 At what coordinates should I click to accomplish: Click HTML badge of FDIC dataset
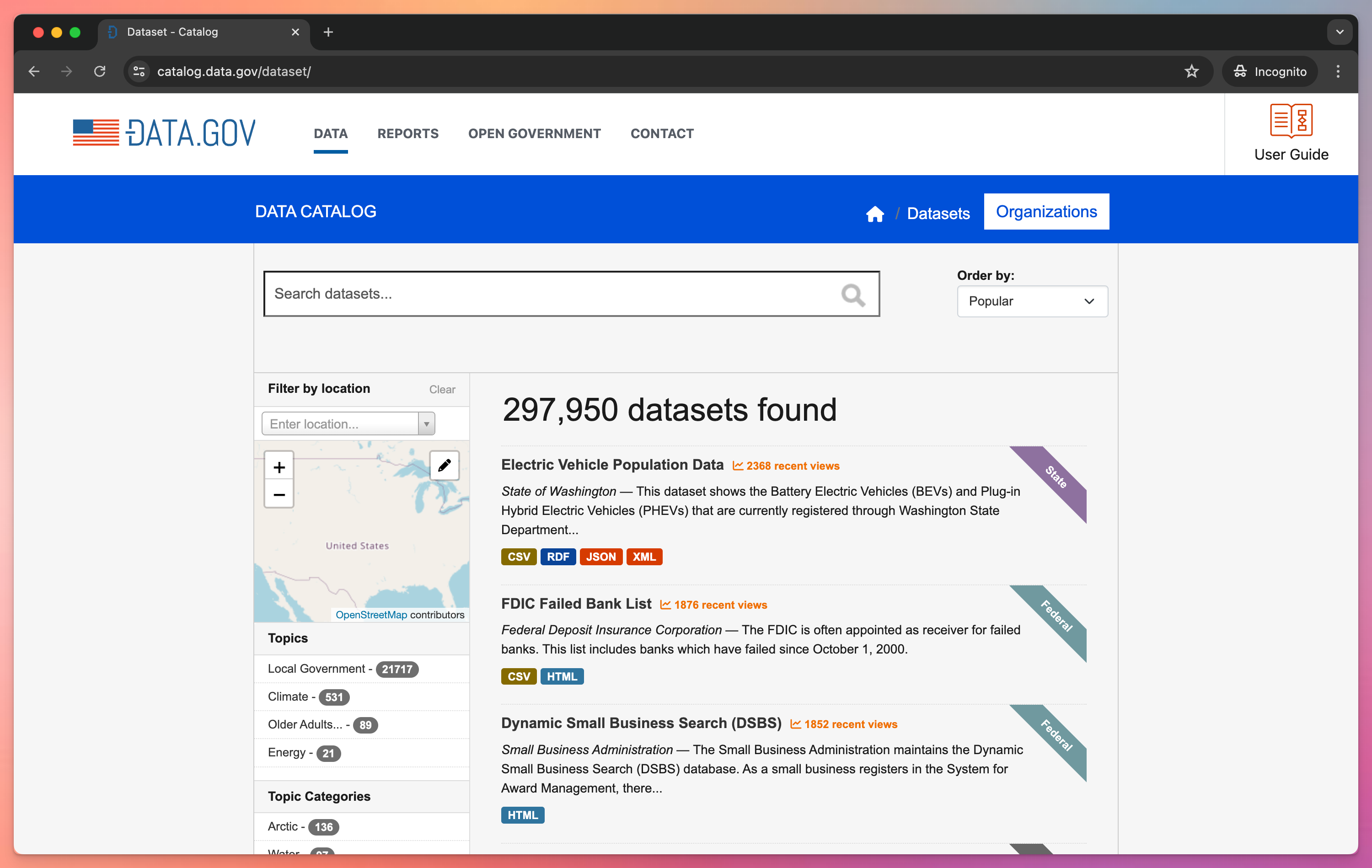(562, 676)
